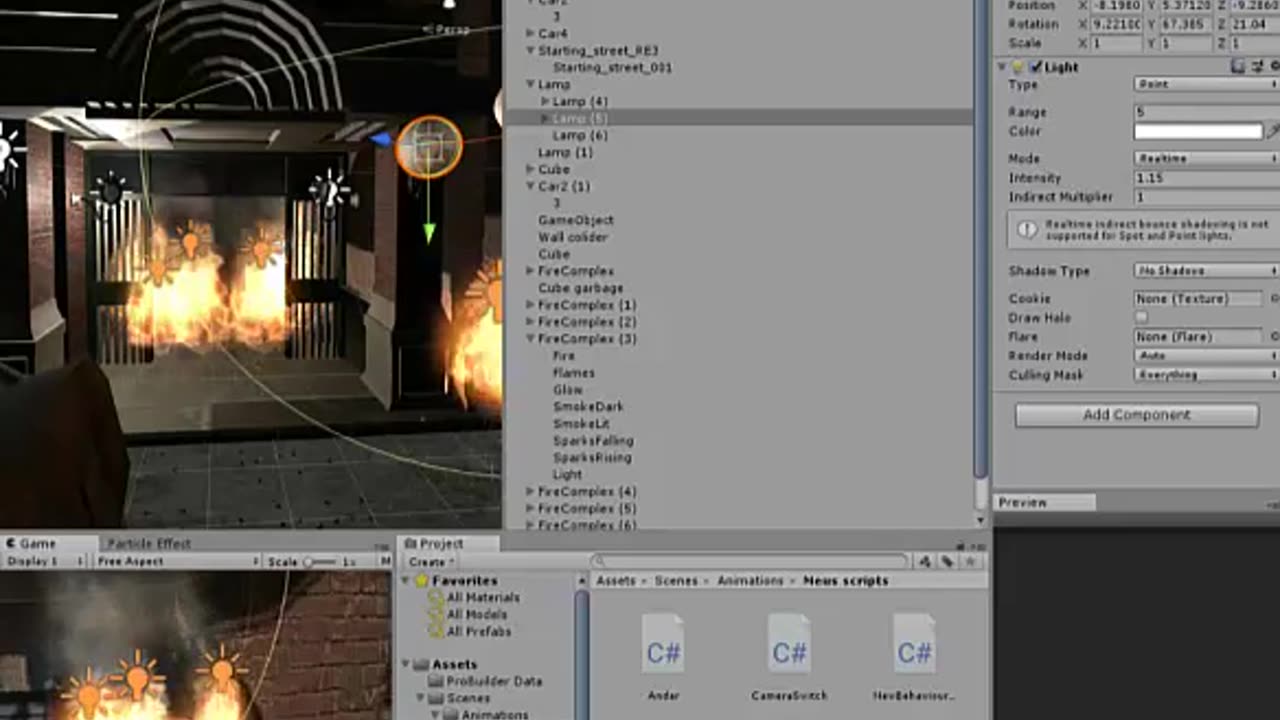Expand the Car4 hierarchy node
This screenshot has height=720, width=1280.
click(530, 34)
